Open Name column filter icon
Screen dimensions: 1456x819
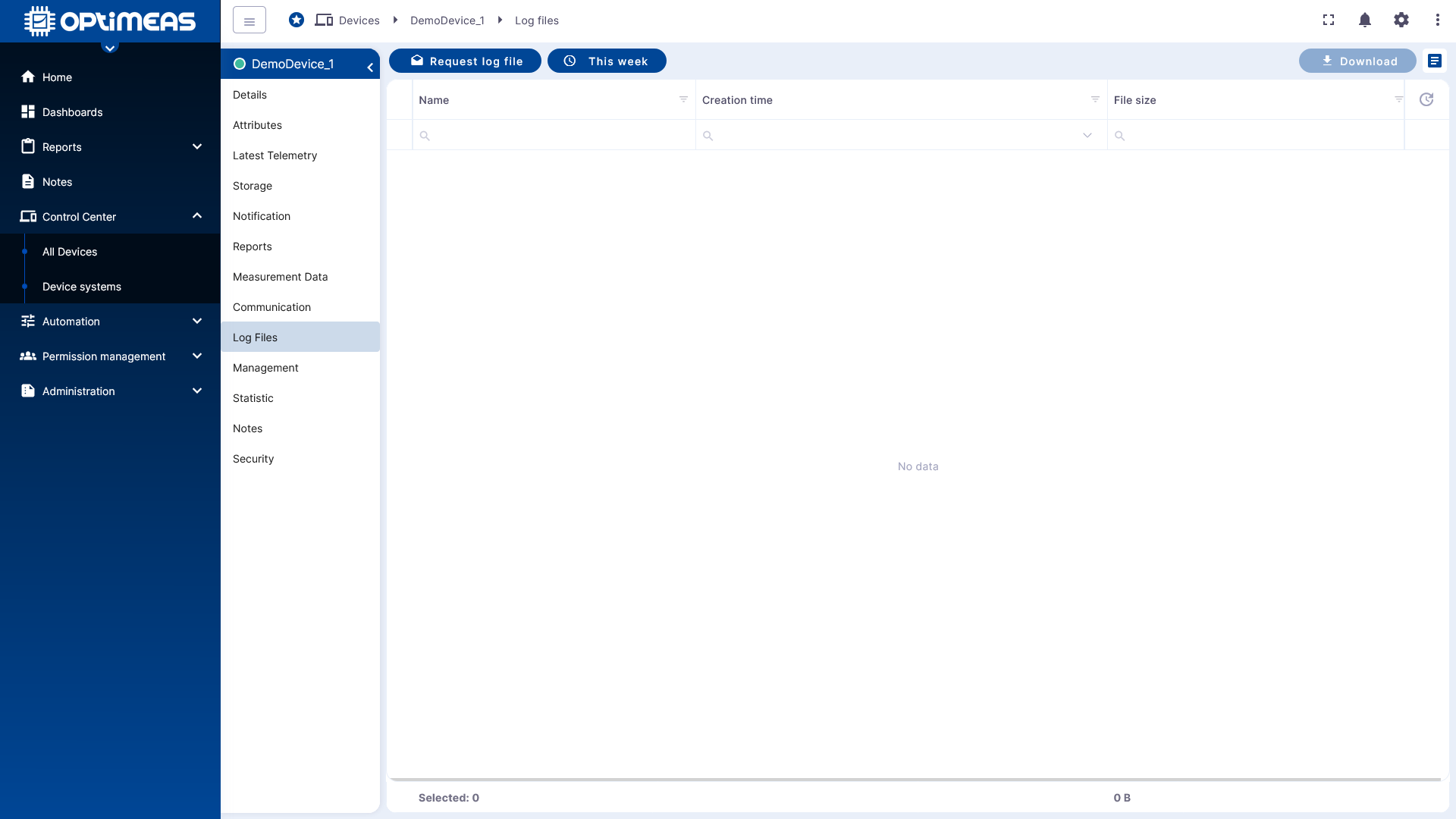click(x=683, y=99)
